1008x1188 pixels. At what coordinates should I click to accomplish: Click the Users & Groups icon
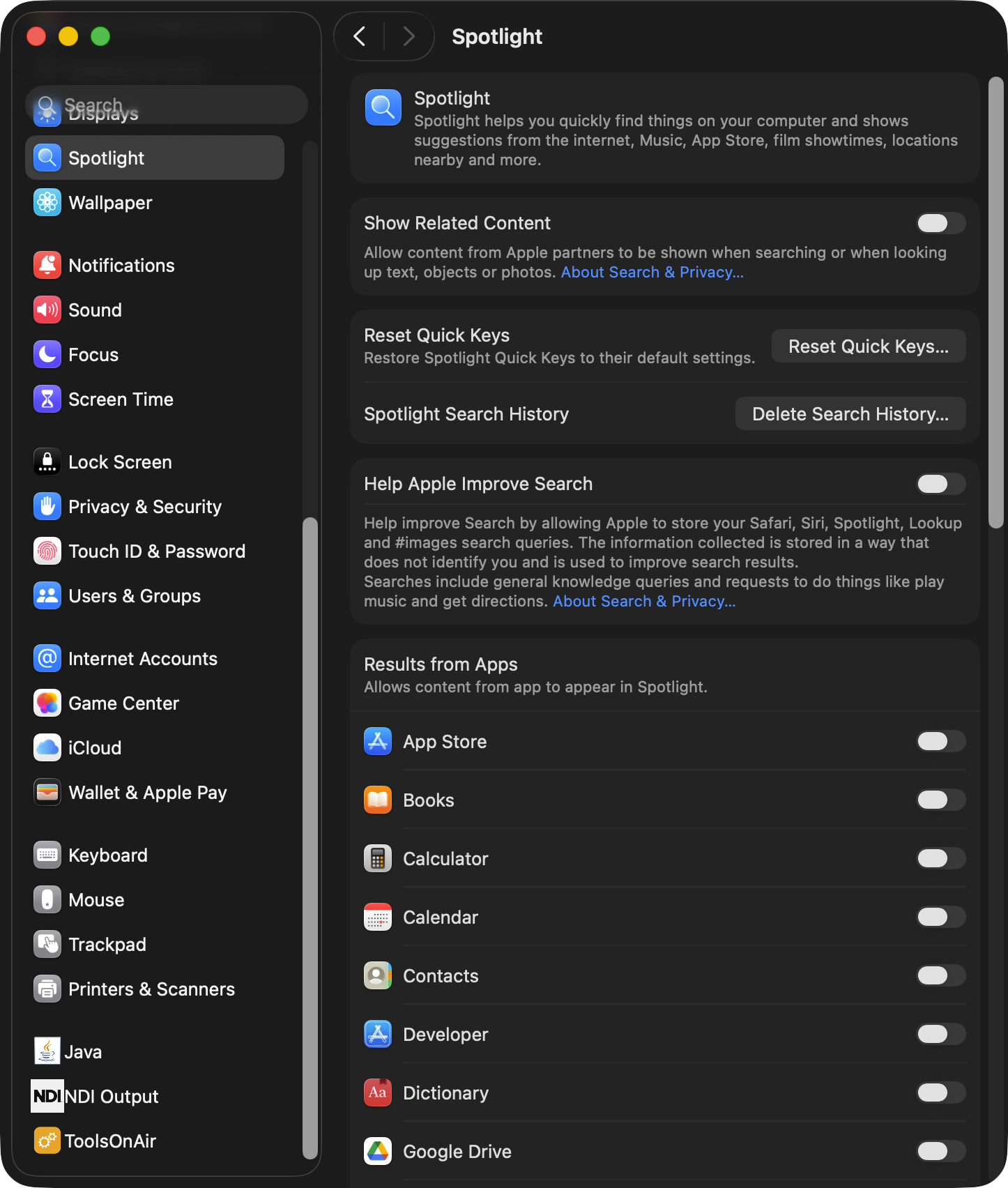point(47,596)
